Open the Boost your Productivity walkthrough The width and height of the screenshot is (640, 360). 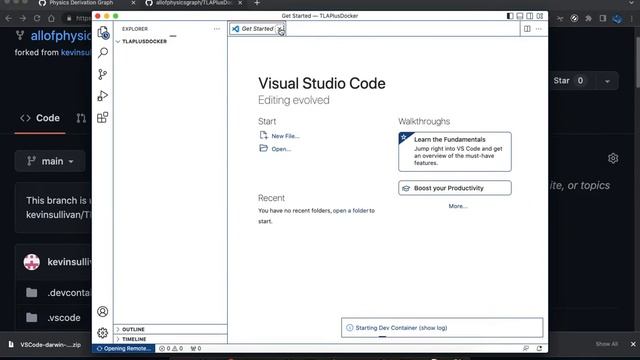[455, 188]
